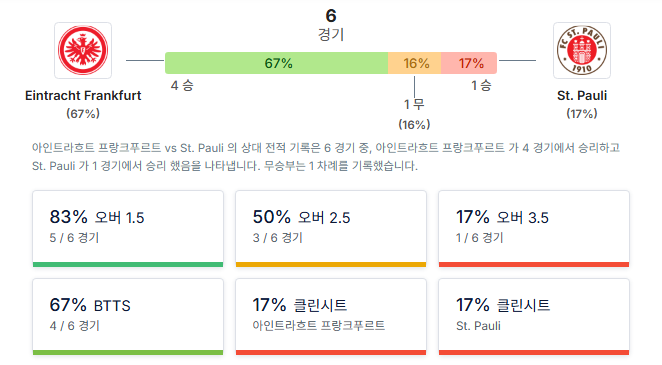The image size is (662, 365).
Task: Click the (67%) text under Eintracht Frankfurt
Action: click(83, 114)
